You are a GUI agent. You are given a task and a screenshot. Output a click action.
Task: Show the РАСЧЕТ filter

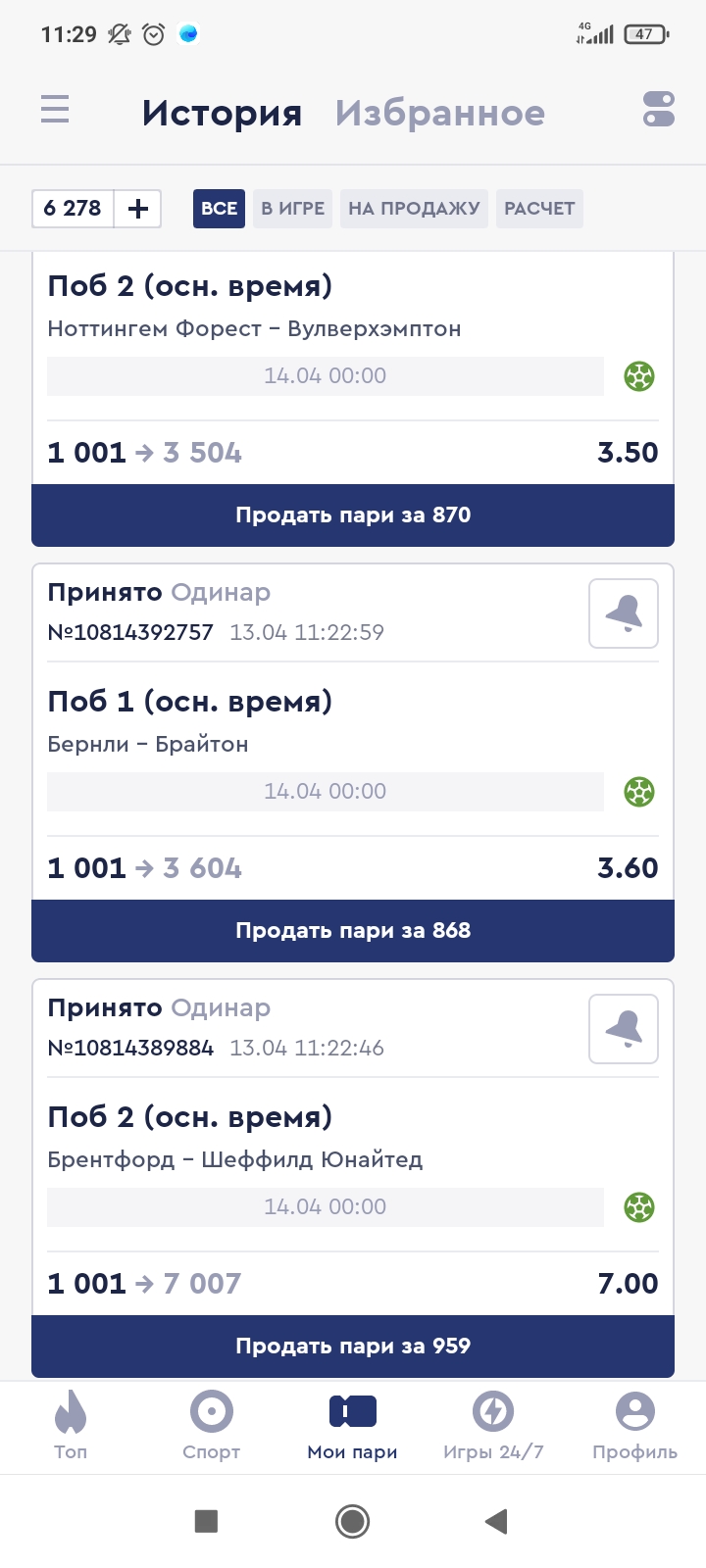coord(539,209)
